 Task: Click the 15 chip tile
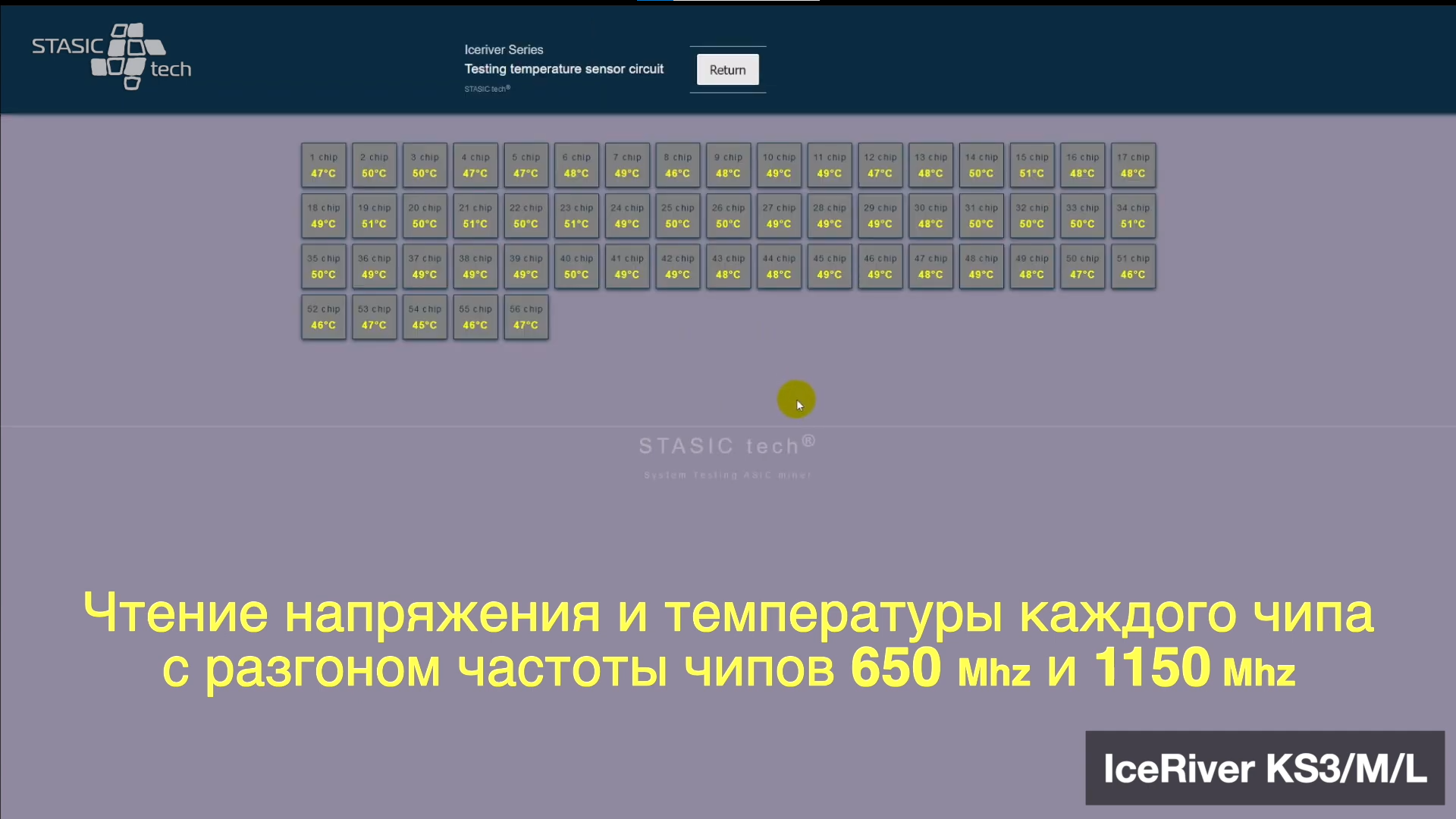pyautogui.click(x=1032, y=165)
